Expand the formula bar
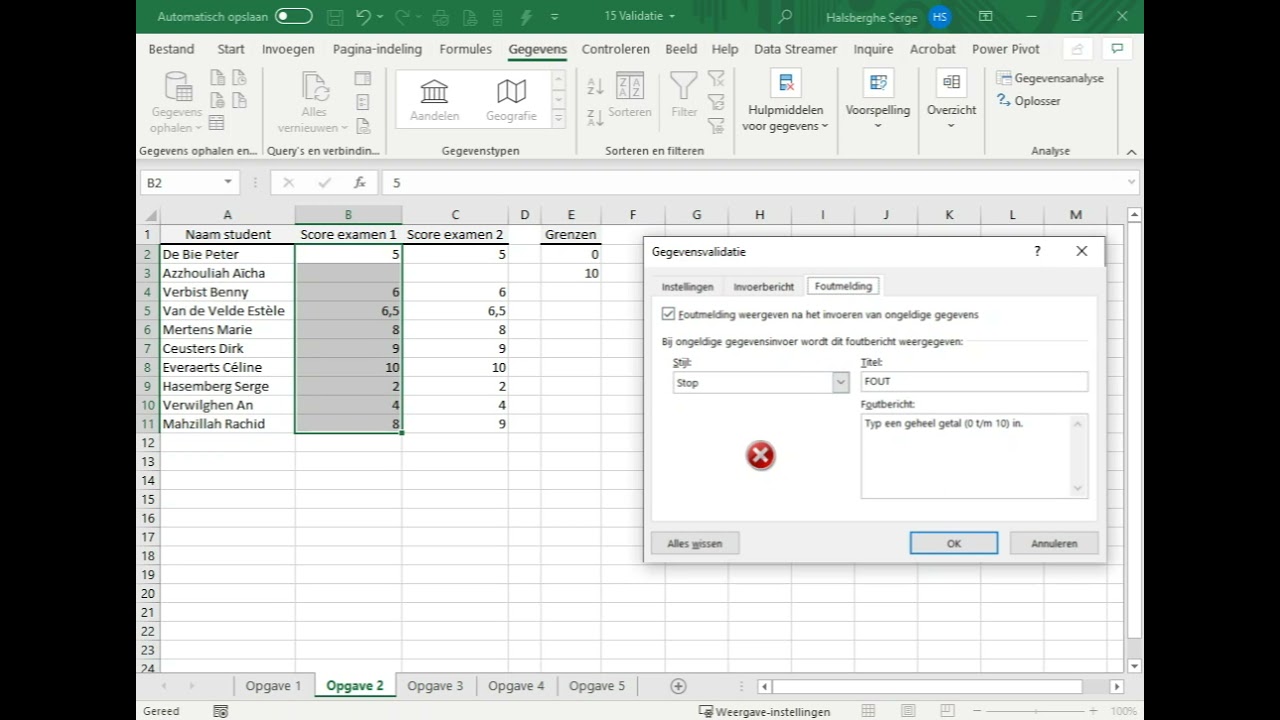 (1131, 182)
